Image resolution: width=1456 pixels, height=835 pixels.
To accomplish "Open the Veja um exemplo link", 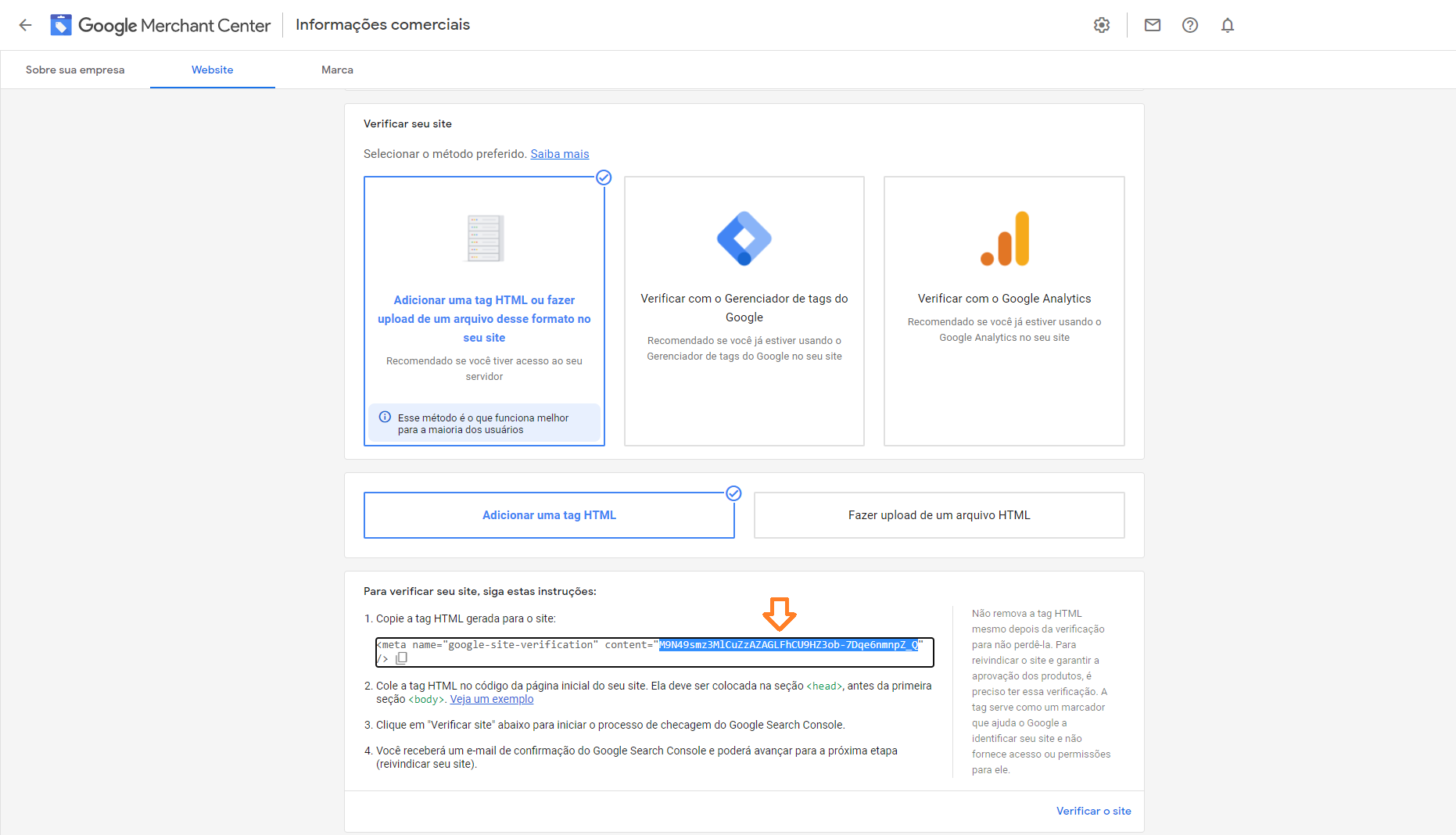I will 492,699.
